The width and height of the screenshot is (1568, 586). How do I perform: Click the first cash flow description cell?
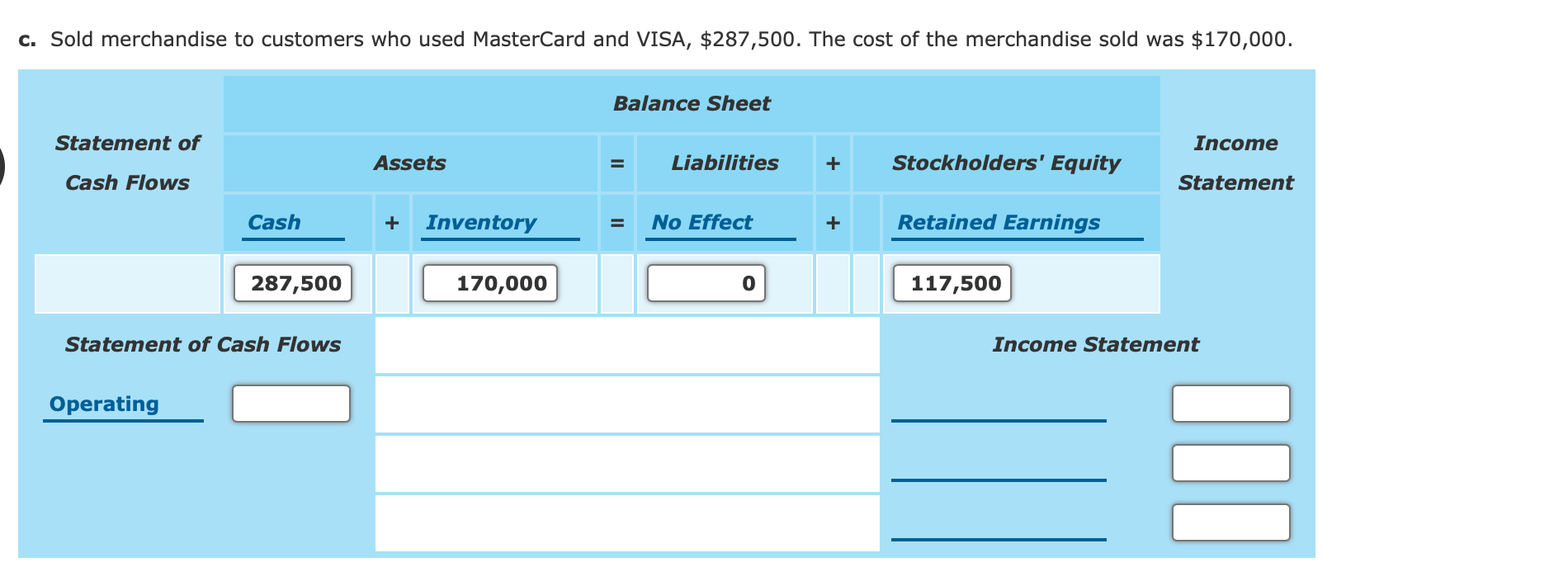[x=627, y=344]
